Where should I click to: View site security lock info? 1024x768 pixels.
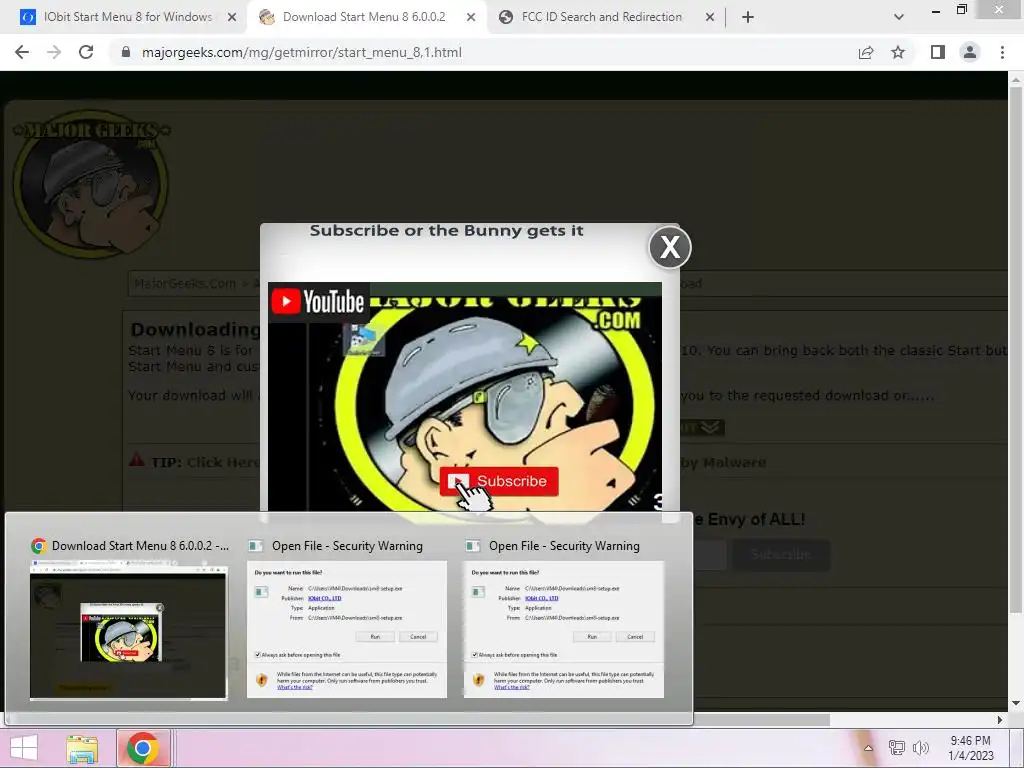click(x=126, y=52)
